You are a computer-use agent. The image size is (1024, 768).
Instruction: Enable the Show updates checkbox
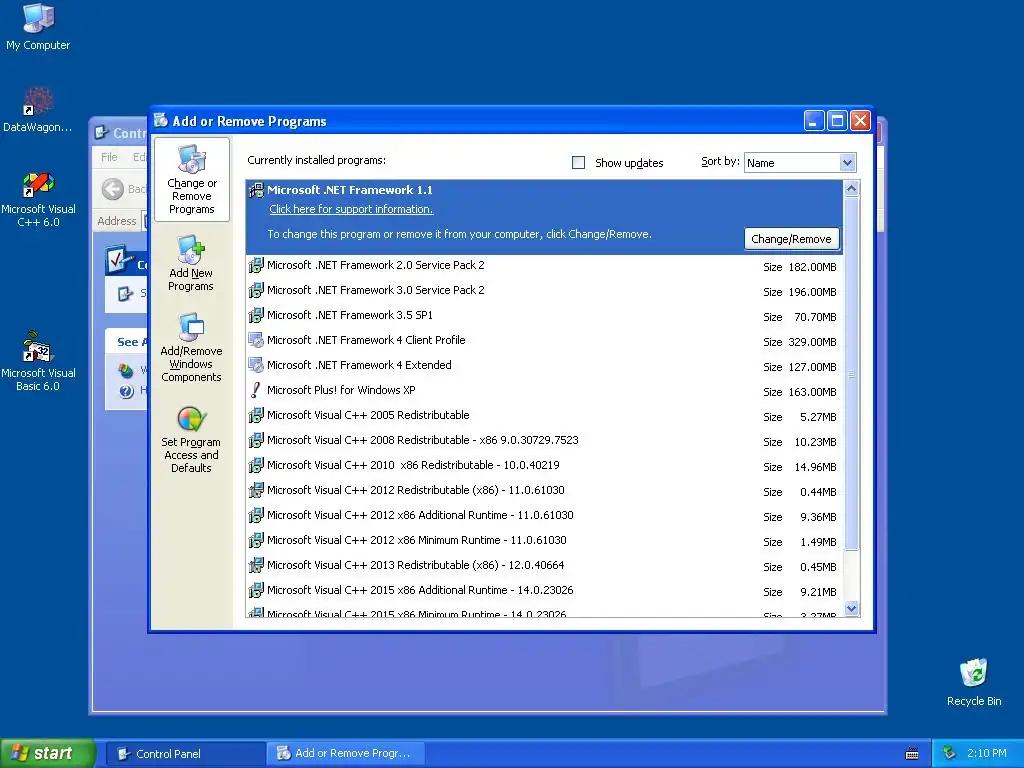pos(579,163)
